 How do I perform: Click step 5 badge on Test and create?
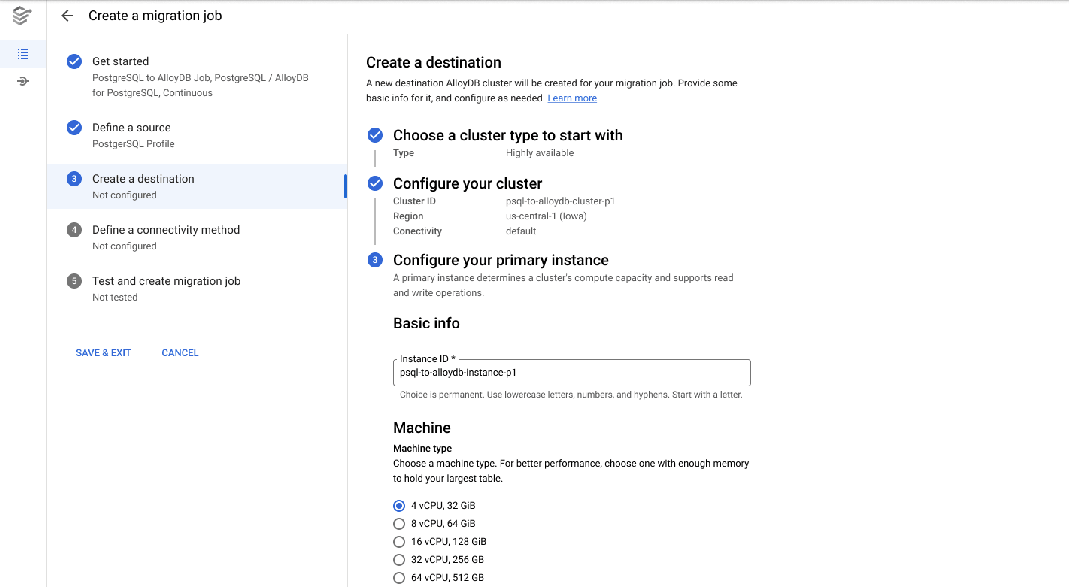(74, 281)
